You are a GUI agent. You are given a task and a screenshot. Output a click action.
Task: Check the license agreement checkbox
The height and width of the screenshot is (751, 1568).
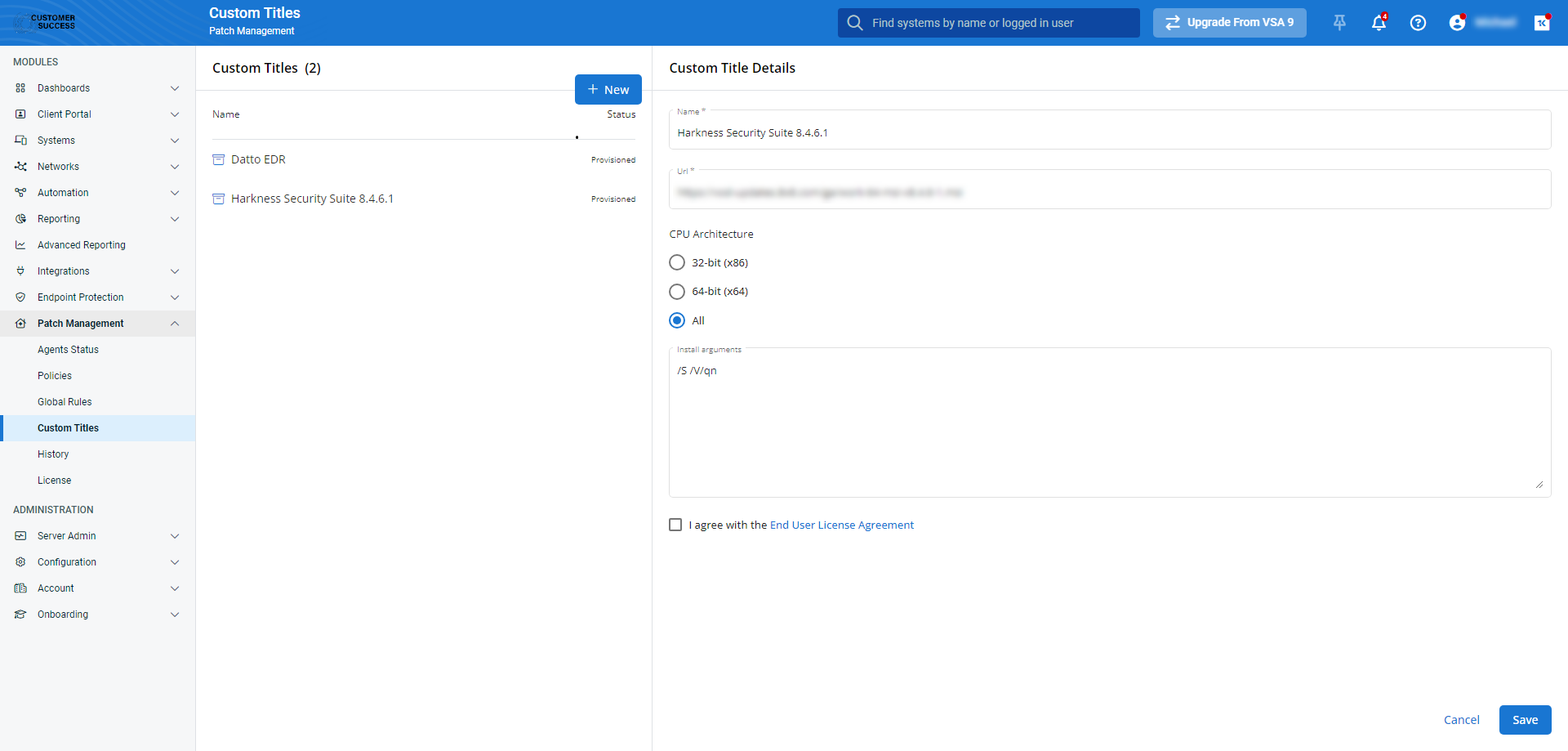[x=675, y=525]
